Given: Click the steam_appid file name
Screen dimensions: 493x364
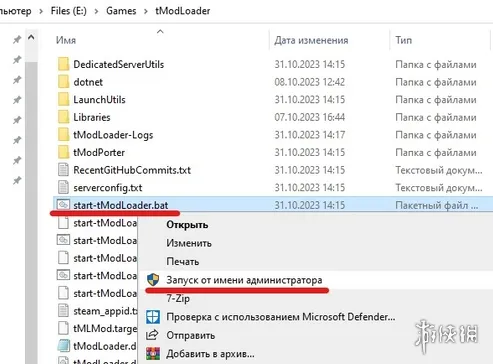Looking at the screenshot, I should pyautogui.click(x=105, y=311).
